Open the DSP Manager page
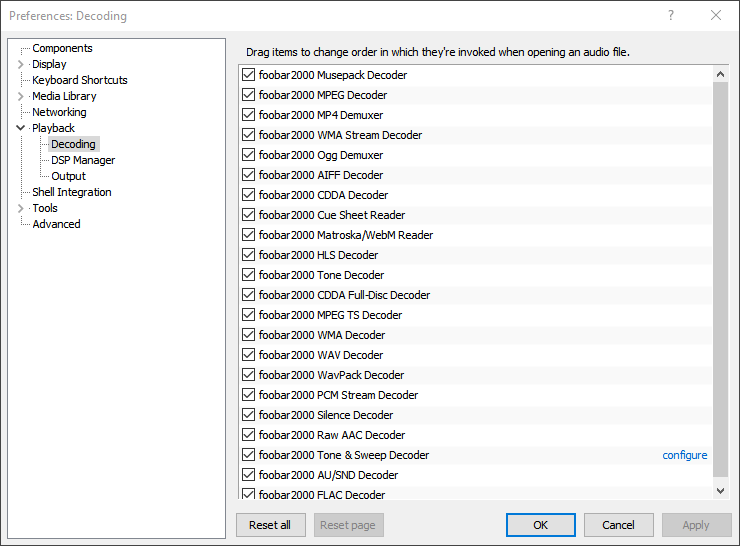The image size is (740, 546). tap(83, 160)
